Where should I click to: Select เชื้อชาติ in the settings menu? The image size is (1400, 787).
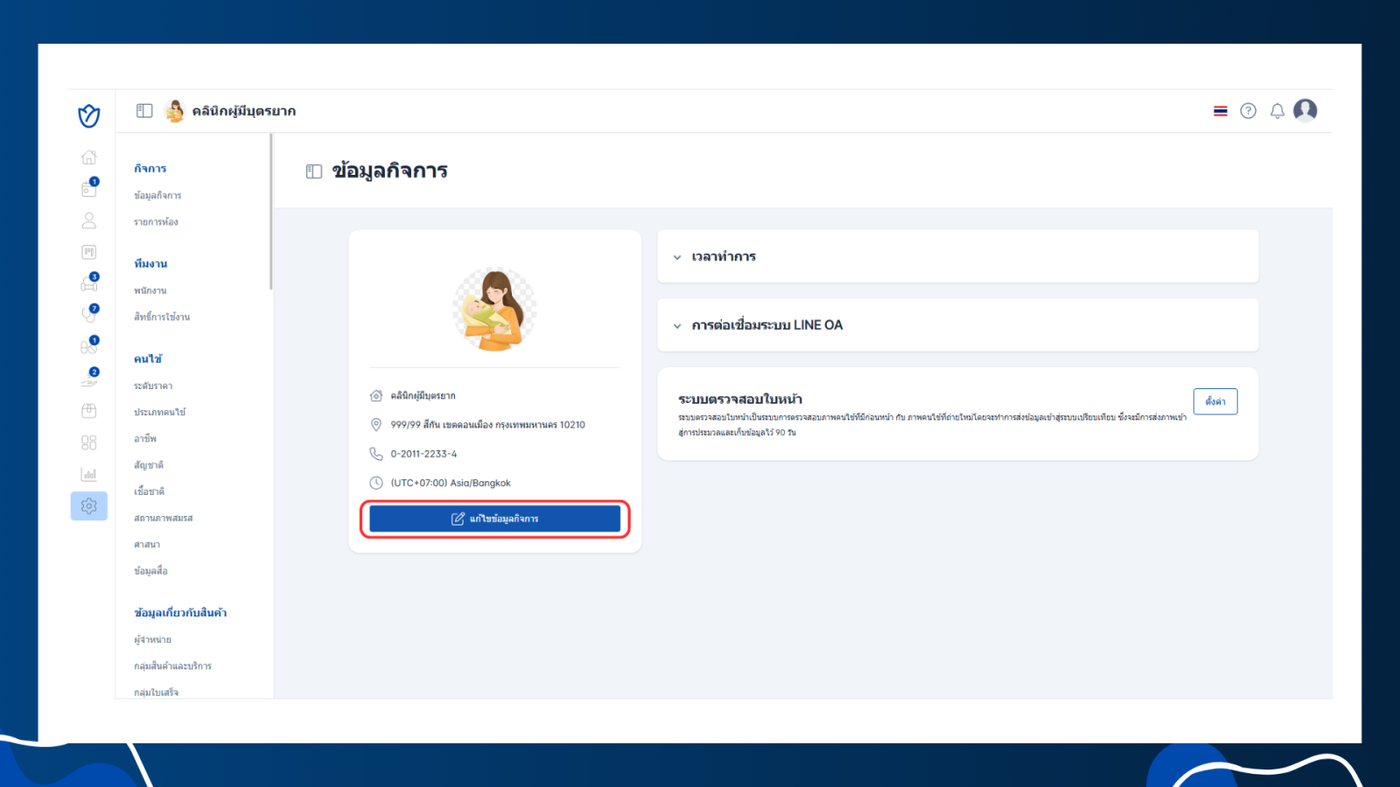149,492
